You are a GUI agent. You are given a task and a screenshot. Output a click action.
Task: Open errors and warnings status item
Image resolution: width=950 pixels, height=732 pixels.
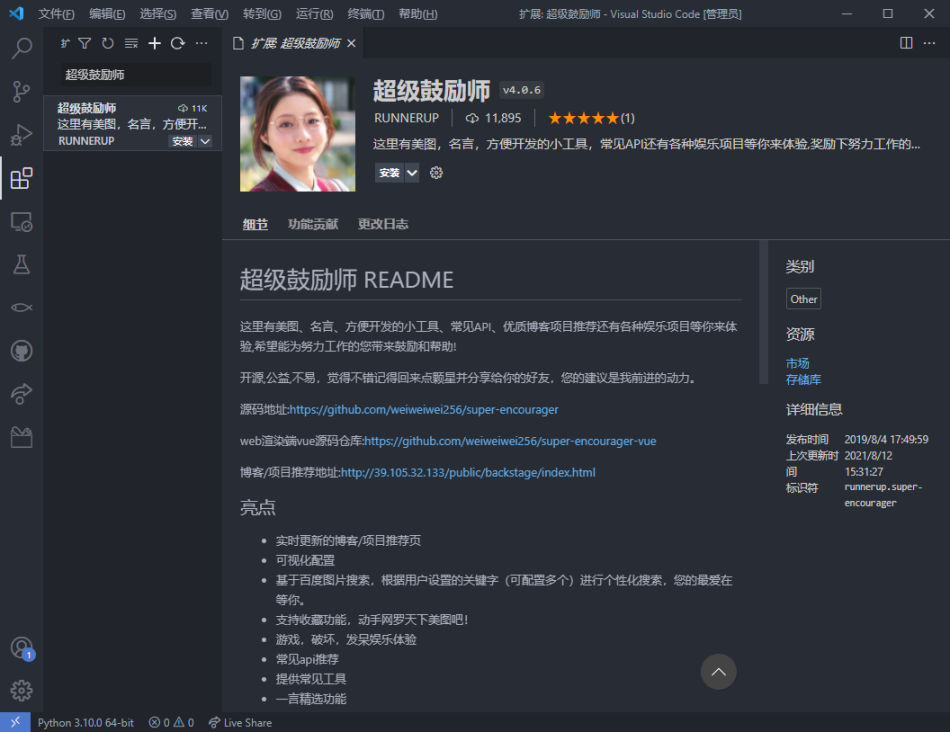171,722
